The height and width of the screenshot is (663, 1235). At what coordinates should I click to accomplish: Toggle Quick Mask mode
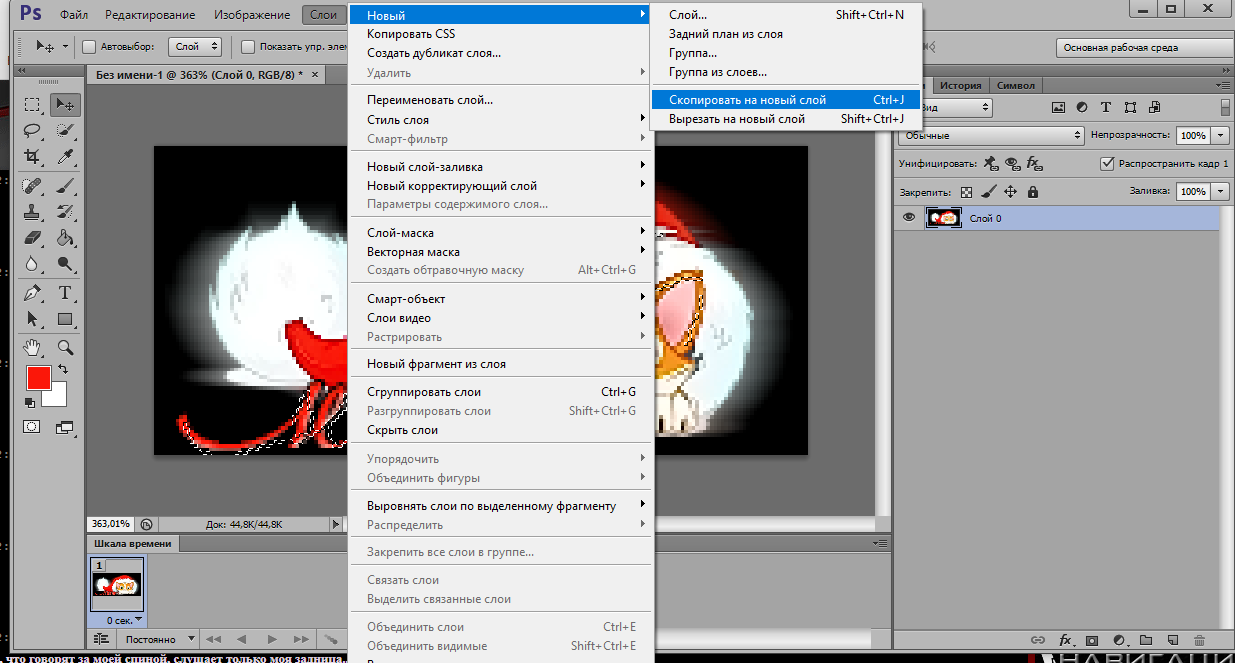pyautogui.click(x=31, y=427)
